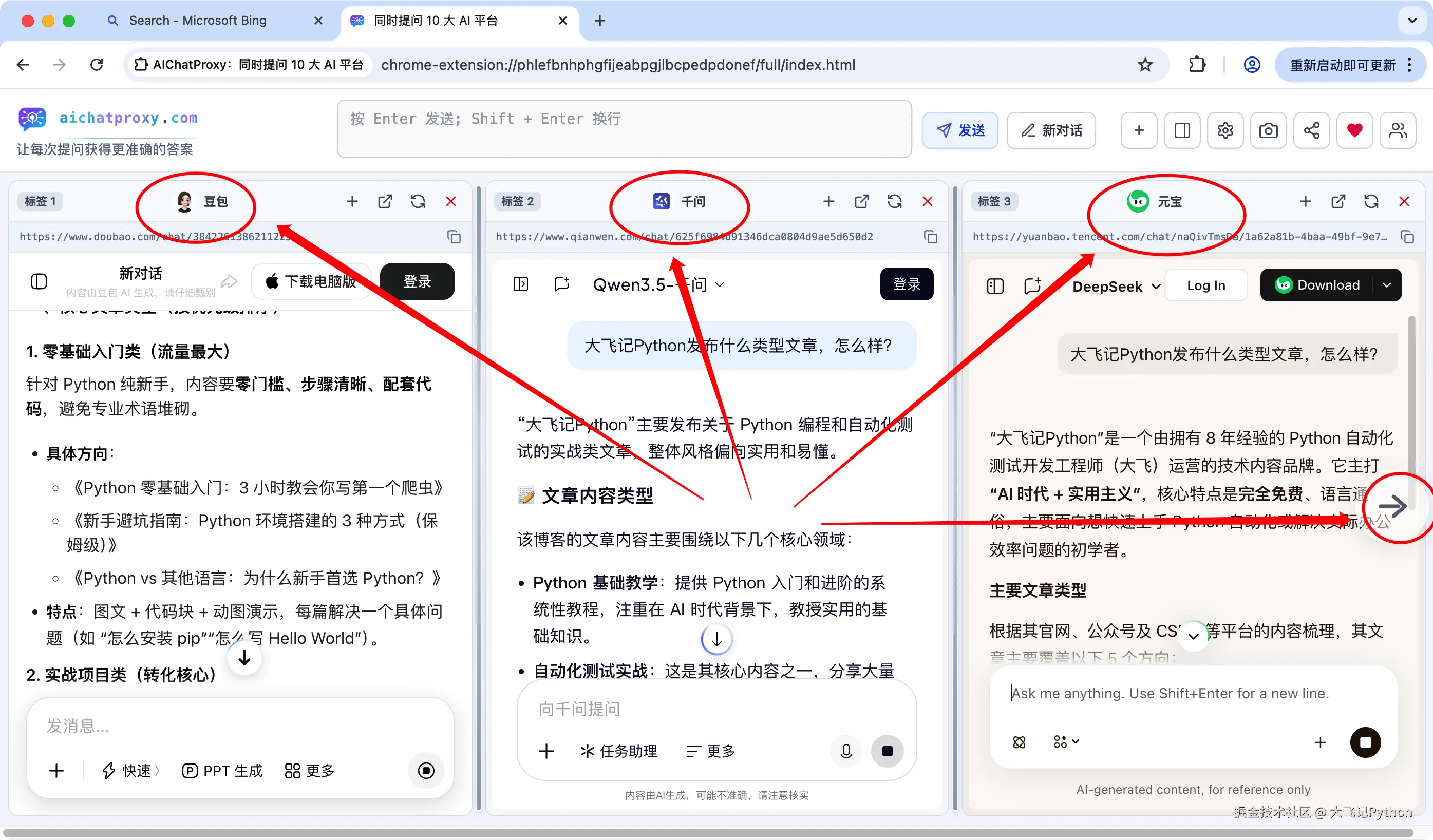Click microphone icon in 千问 input
This screenshot has height=840, width=1433.
point(846,751)
